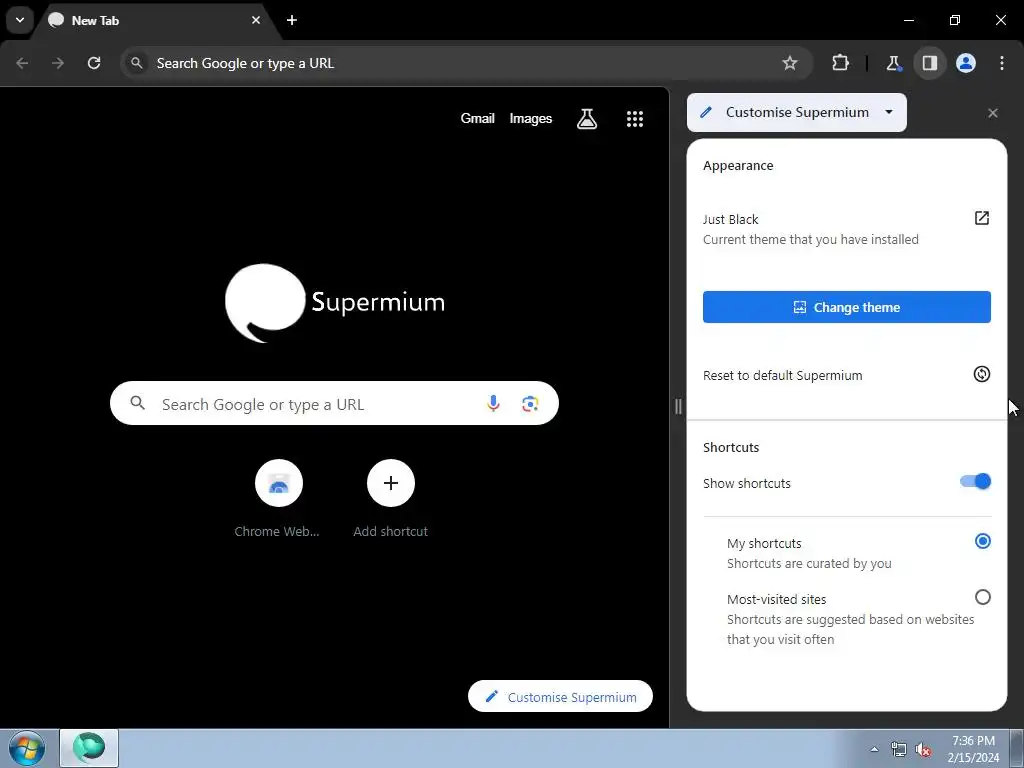Click the Appearance section heading

738,166
